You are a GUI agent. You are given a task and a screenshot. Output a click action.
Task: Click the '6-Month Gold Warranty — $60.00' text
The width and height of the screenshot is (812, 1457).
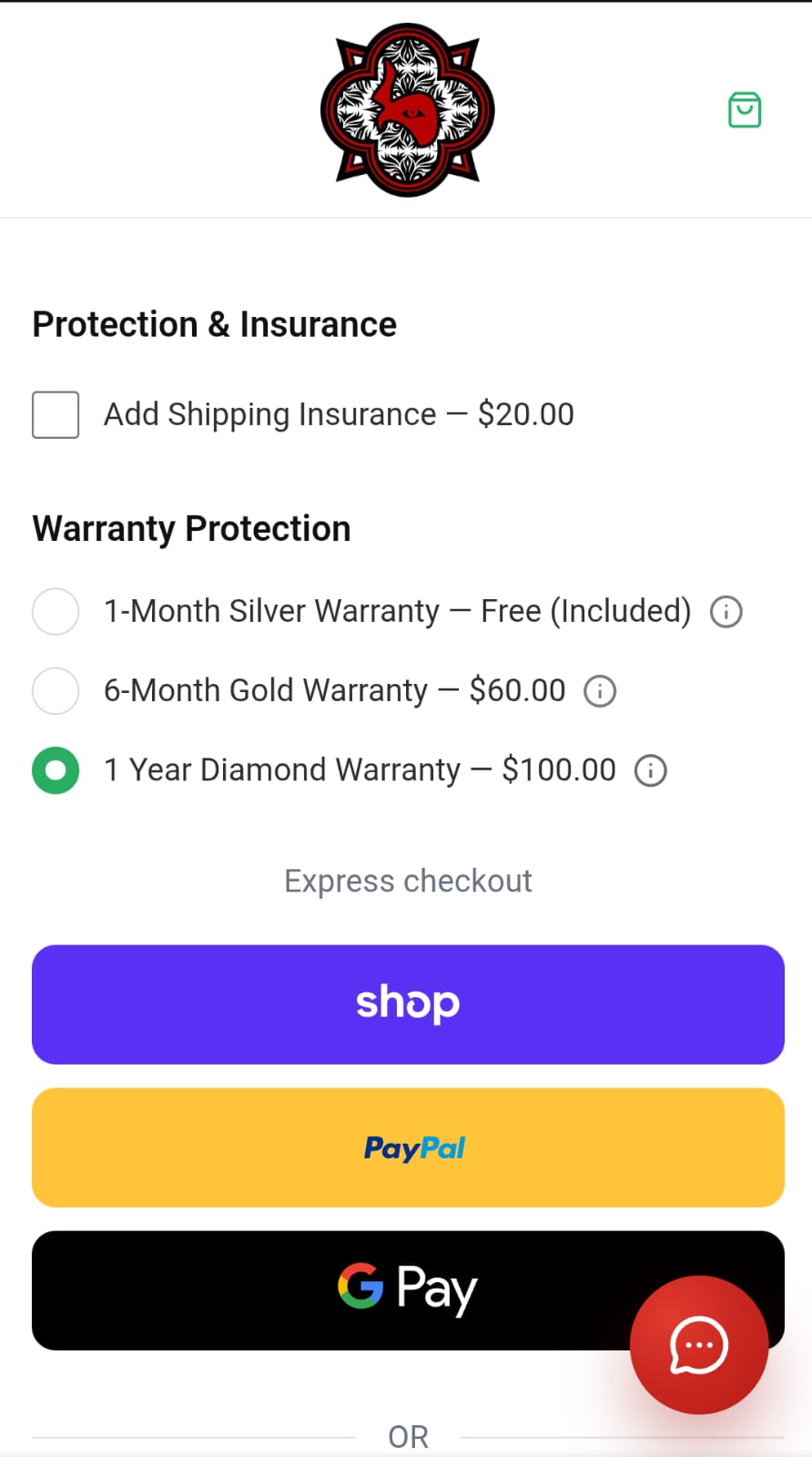[334, 691]
